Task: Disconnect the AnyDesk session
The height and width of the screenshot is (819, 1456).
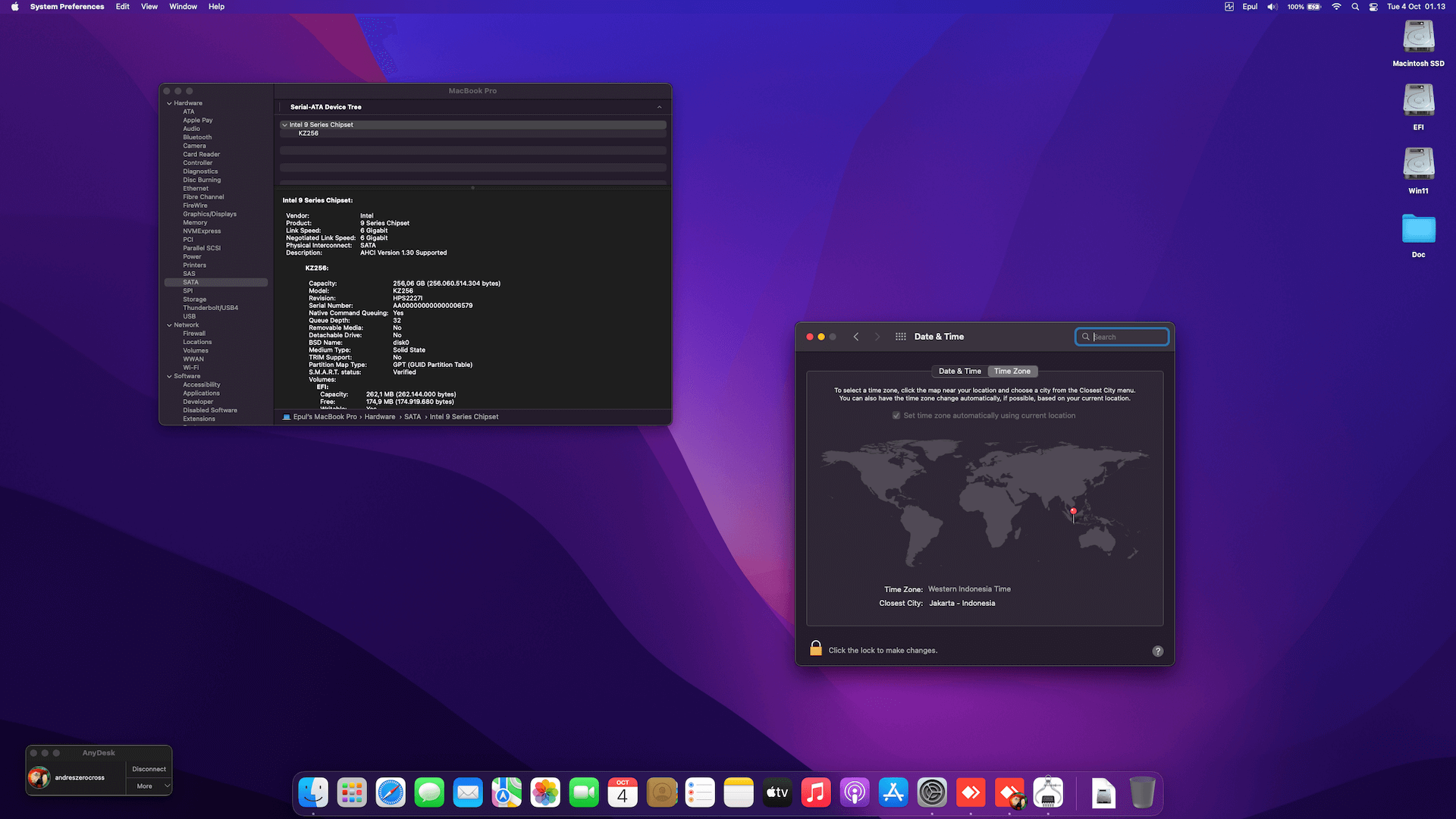Action: 149,769
